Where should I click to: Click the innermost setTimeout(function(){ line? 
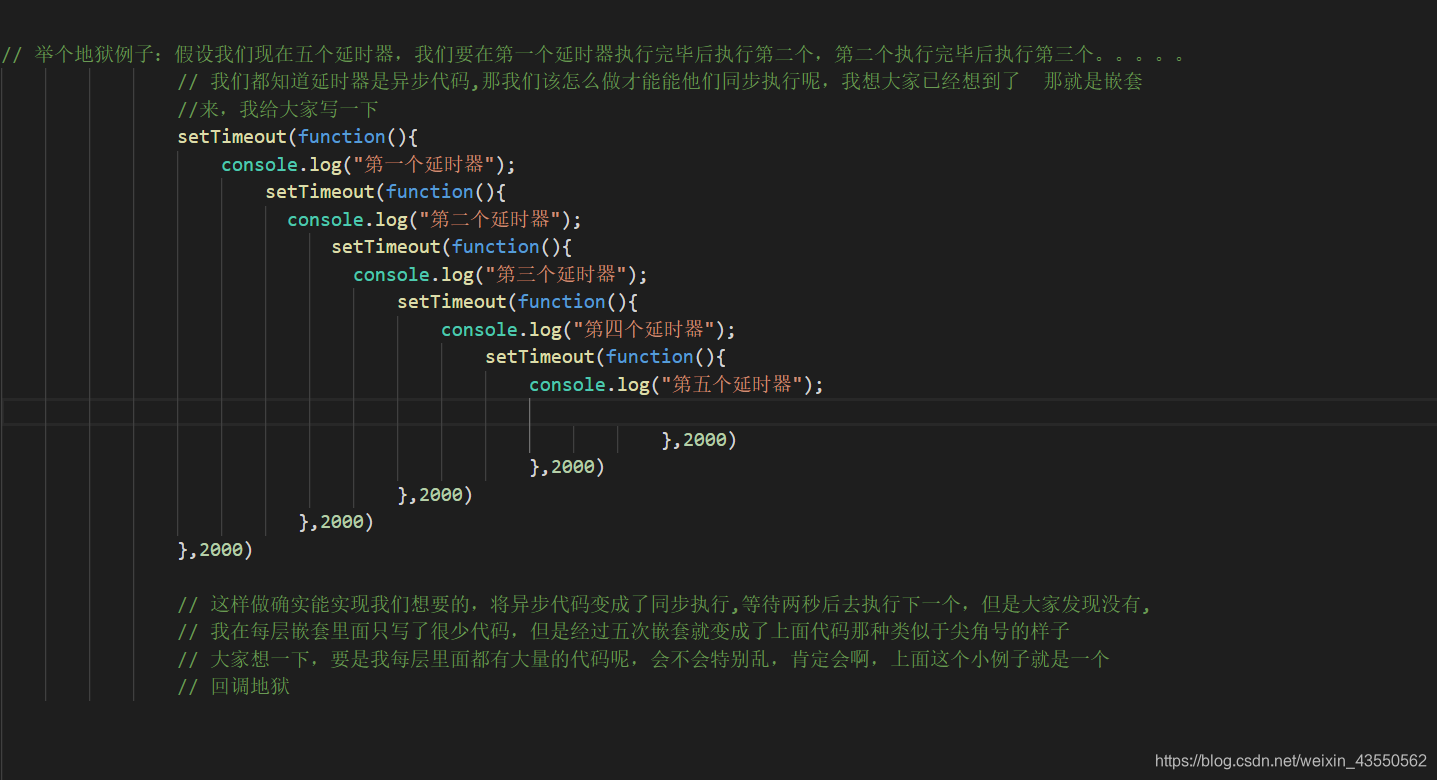click(x=606, y=357)
